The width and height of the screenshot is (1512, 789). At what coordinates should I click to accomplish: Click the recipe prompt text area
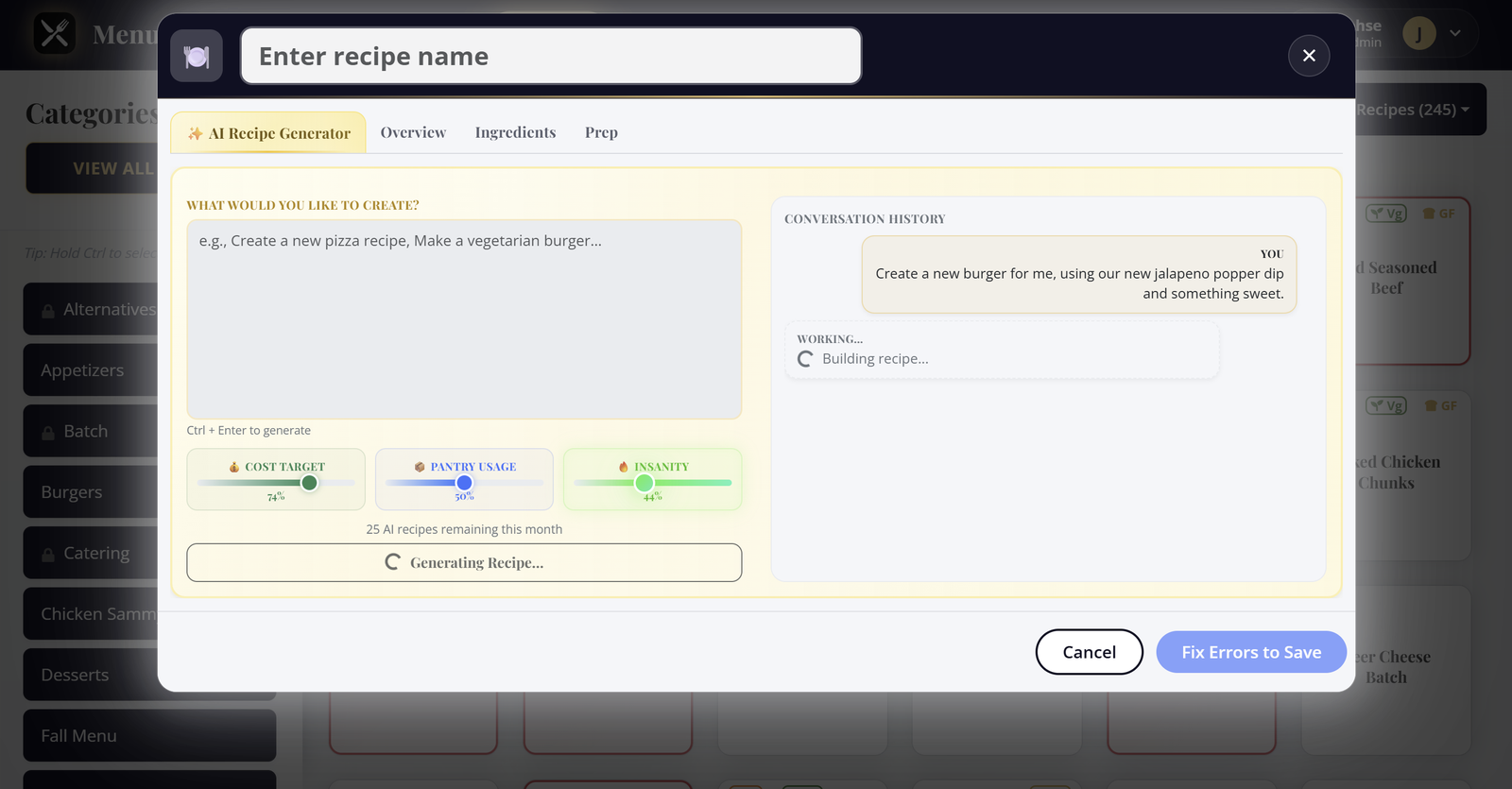coord(464,319)
